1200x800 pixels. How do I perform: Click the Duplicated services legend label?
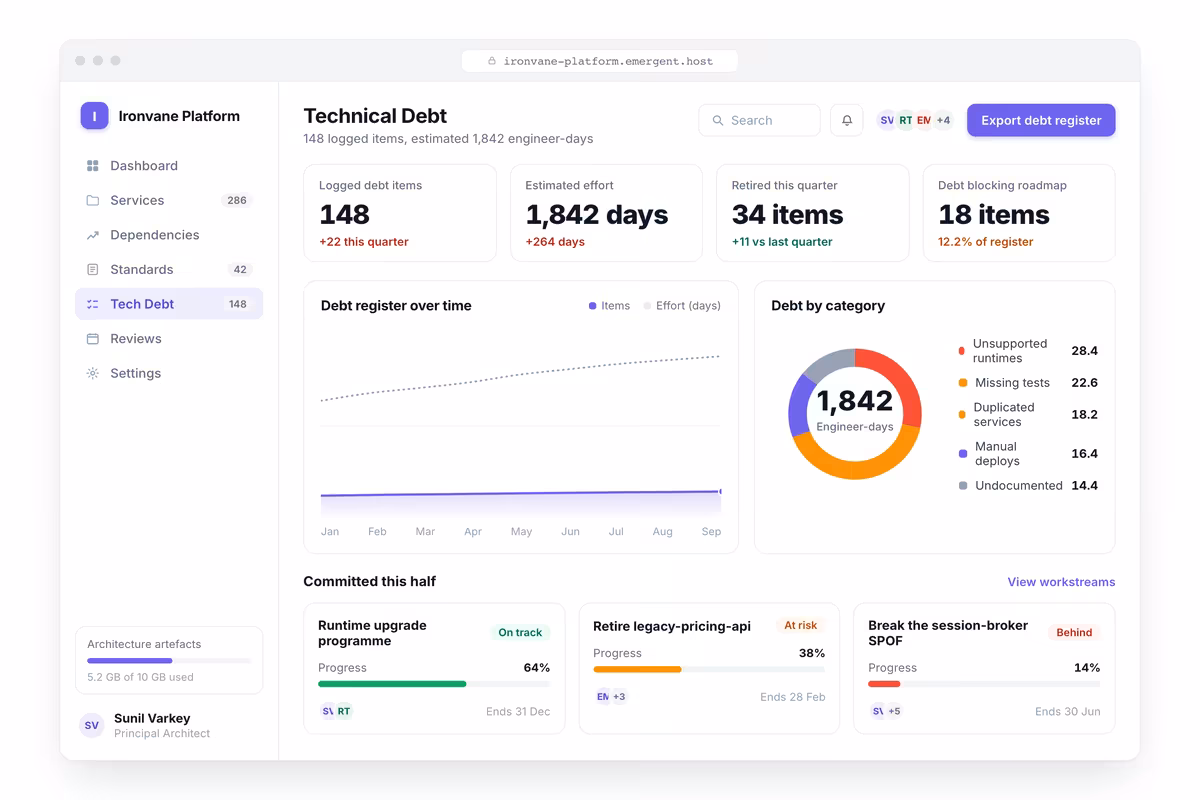(1004, 415)
